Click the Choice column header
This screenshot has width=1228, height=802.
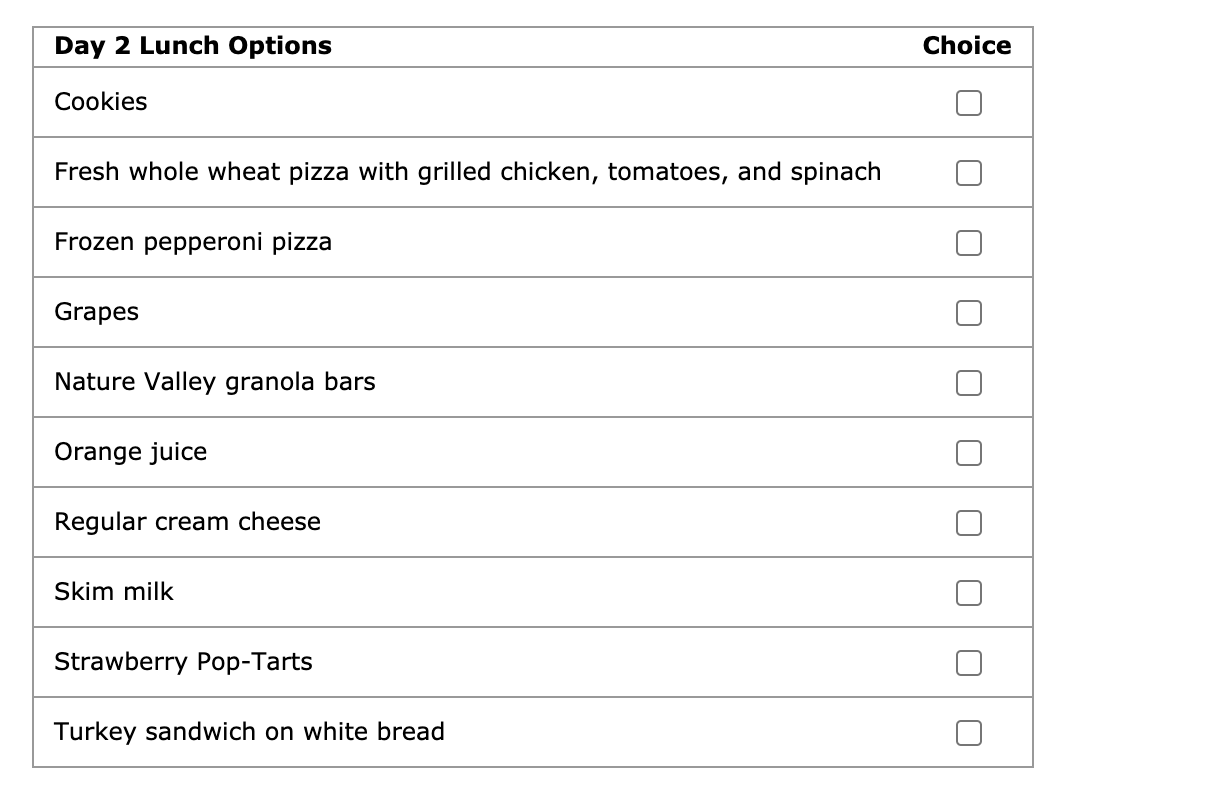coord(966,46)
